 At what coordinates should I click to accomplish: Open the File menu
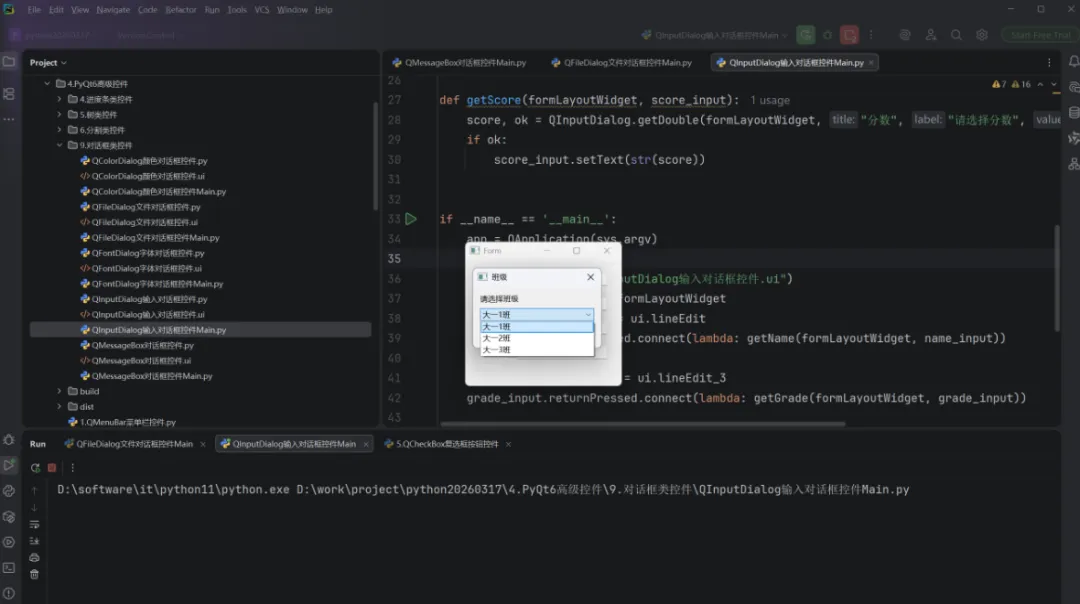[x=34, y=10]
